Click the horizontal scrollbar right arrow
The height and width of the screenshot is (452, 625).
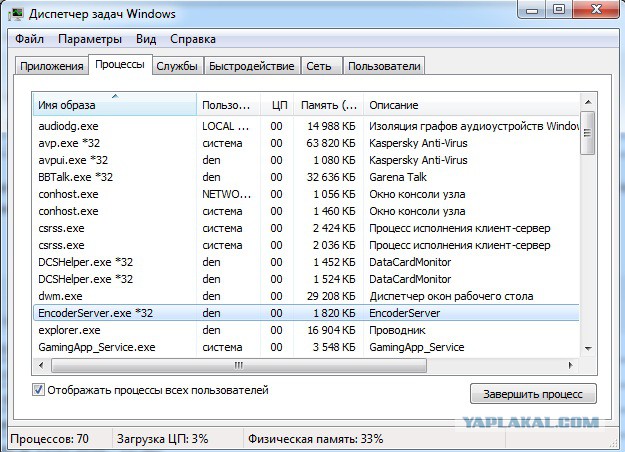(x=570, y=365)
